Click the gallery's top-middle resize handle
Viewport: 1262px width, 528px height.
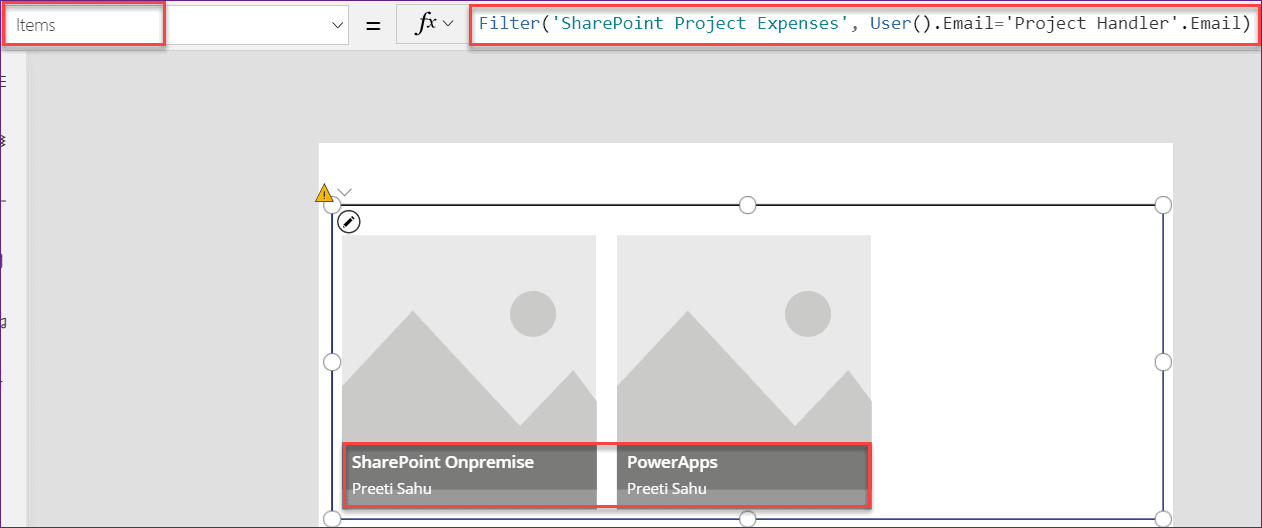(x=747, y=205)
